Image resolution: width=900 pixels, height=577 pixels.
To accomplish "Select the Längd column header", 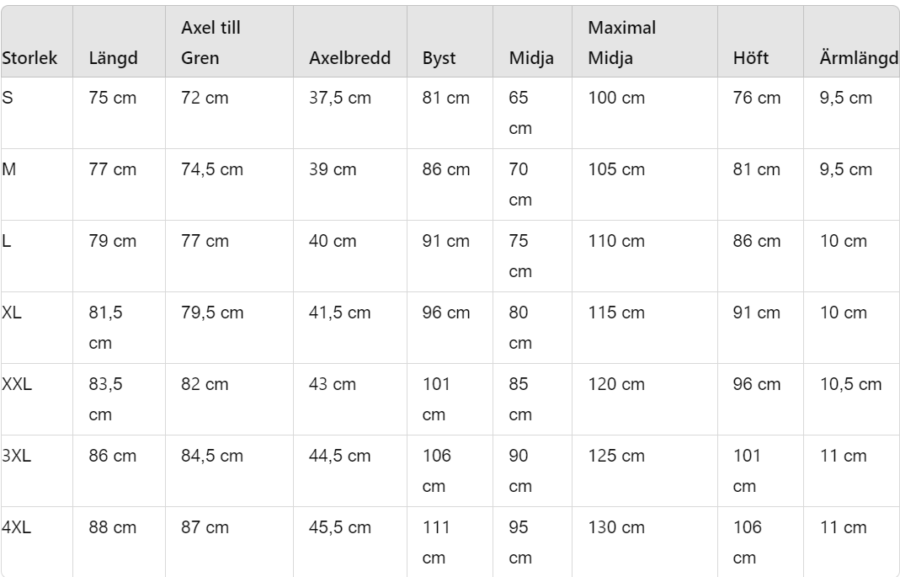I will [113, 58].
